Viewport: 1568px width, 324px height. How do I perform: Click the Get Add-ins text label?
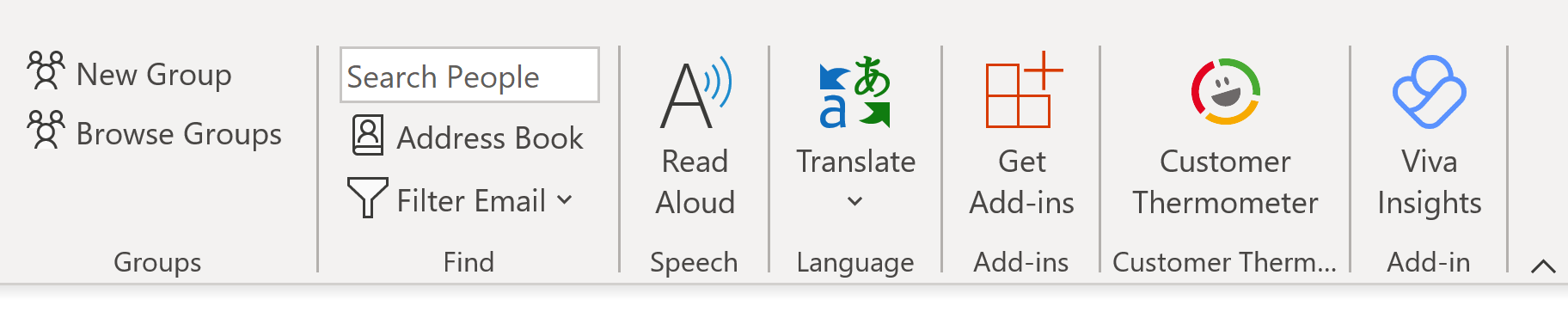1022,182
